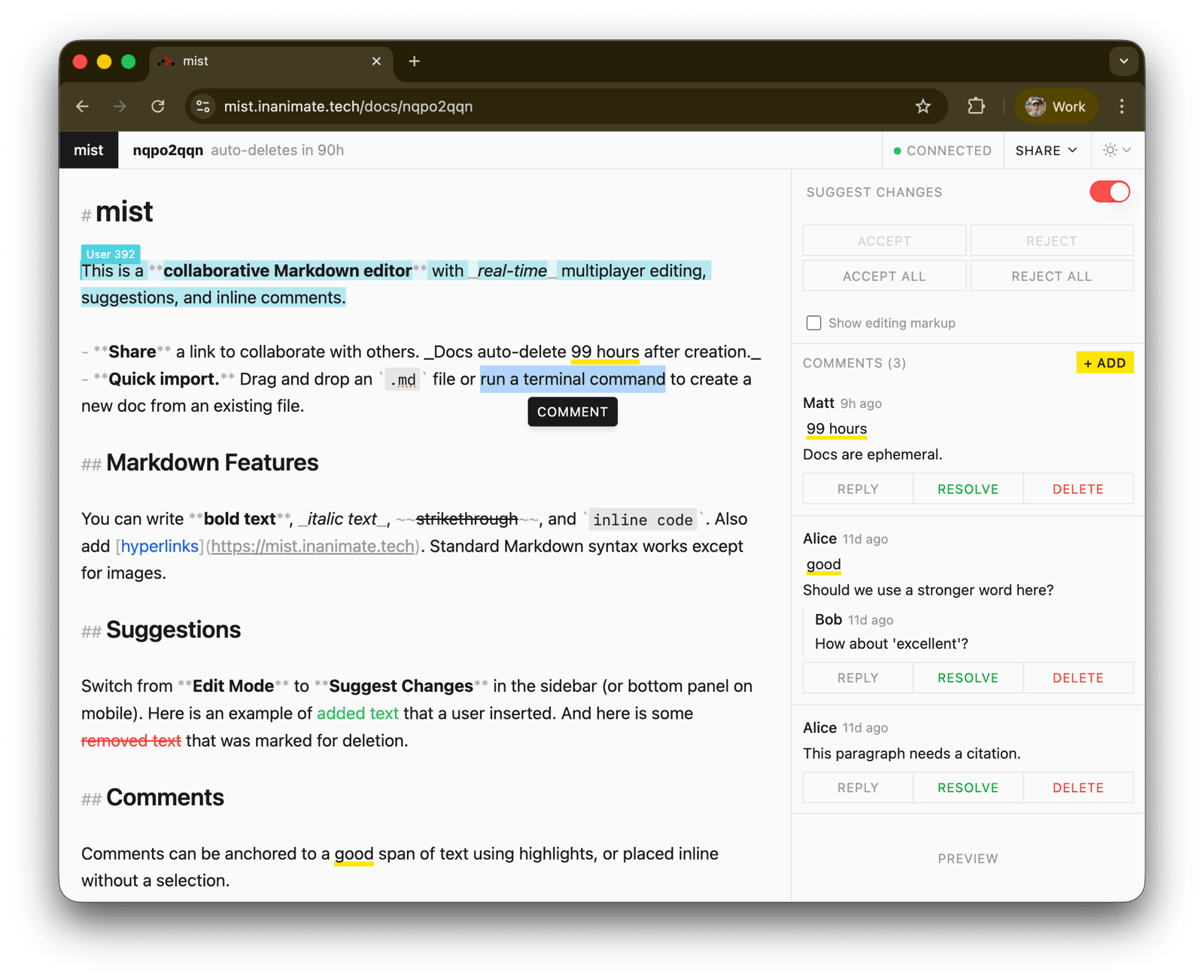The width and height of the screenshot is (1204, 980).
Task: Click the browser back arrow icon
Action: [x=83, y=107]
